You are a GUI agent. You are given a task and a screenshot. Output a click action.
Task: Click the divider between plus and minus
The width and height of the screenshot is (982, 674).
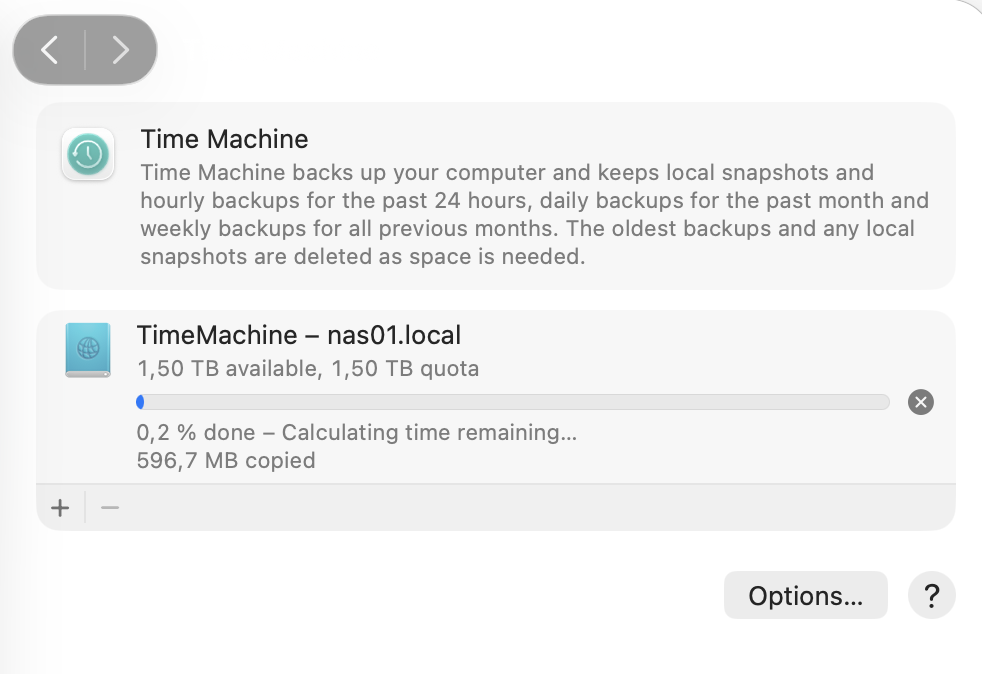pyautogui.click(x=85, y=508)
